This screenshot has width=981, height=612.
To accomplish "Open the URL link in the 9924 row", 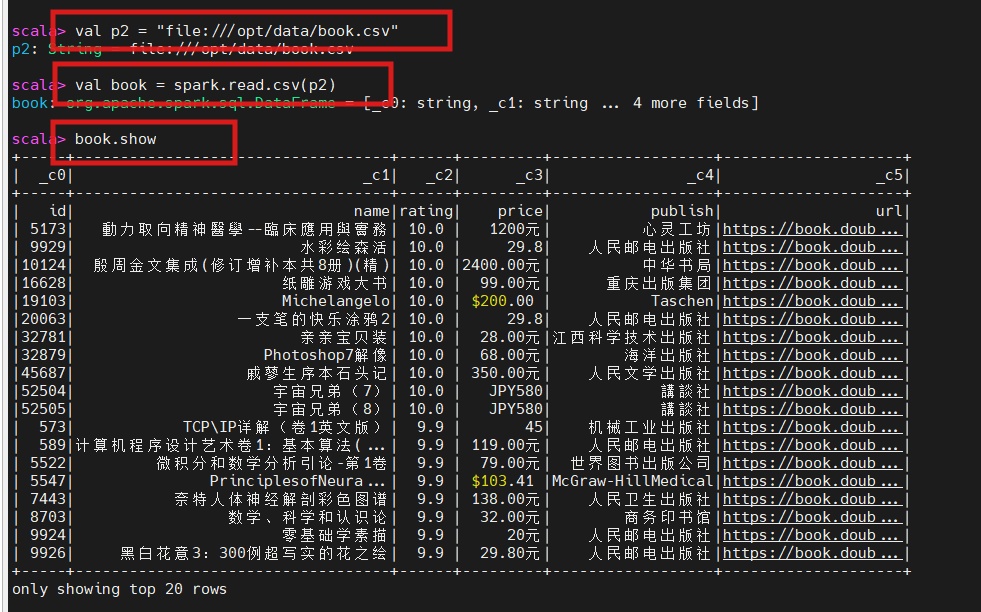I will [x=811, y=536].
